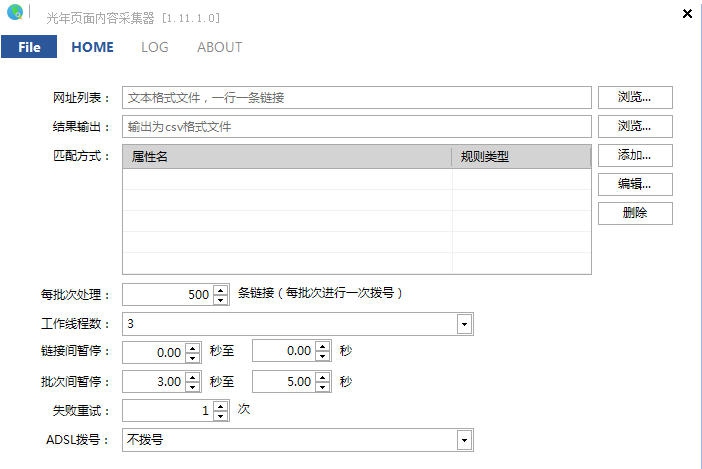Click the 失败重试 field showing 1
The width and height of the screenshot is (702, 469).
point(168,410)
